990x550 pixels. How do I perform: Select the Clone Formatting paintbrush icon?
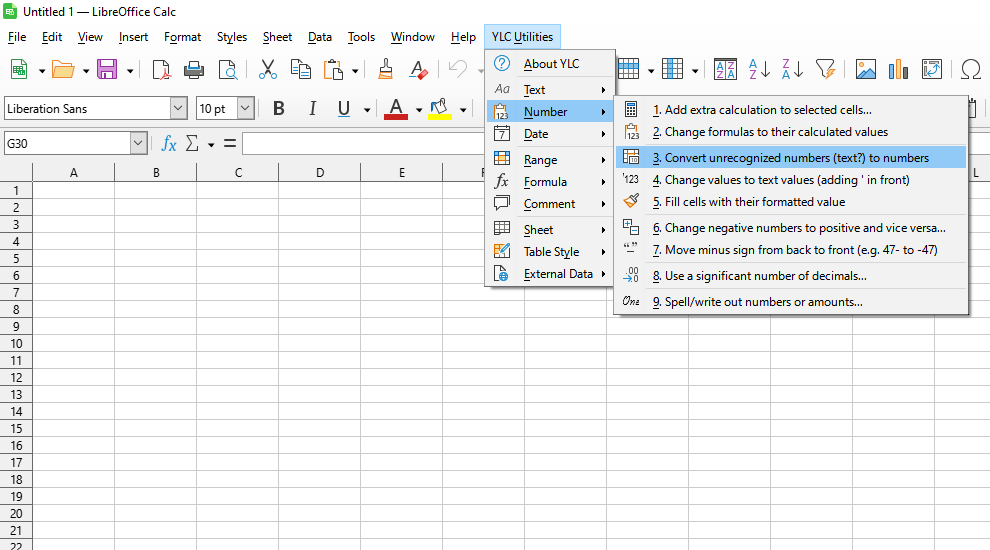pos(386,69)
